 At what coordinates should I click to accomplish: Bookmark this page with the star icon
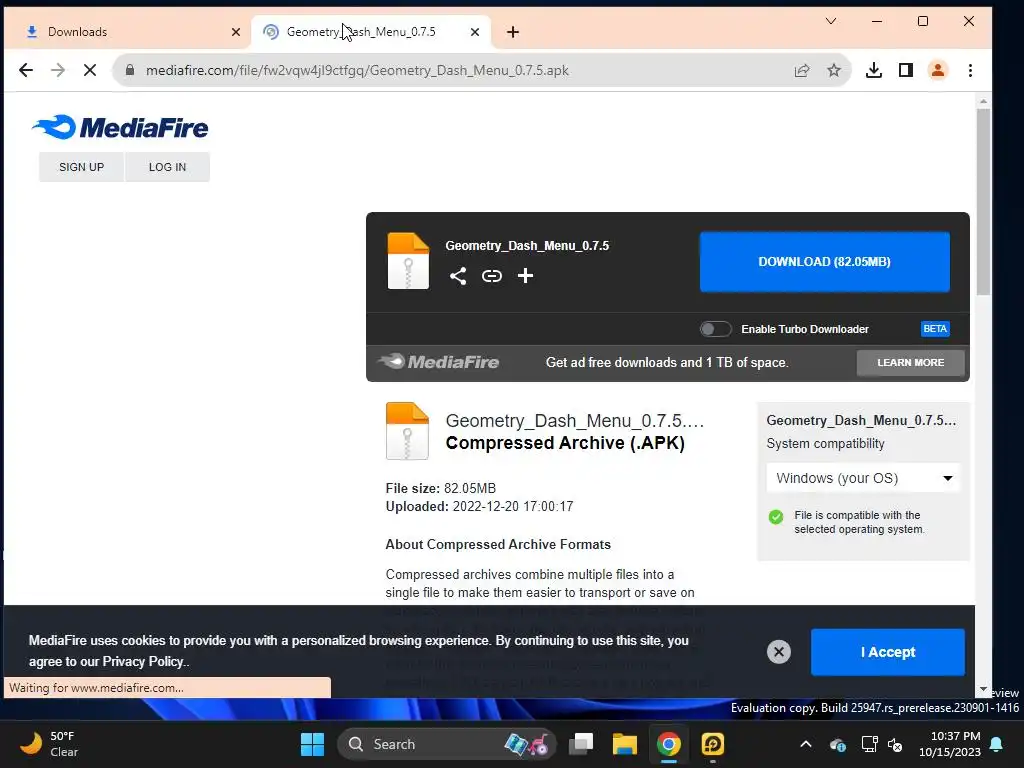point(834,70)
